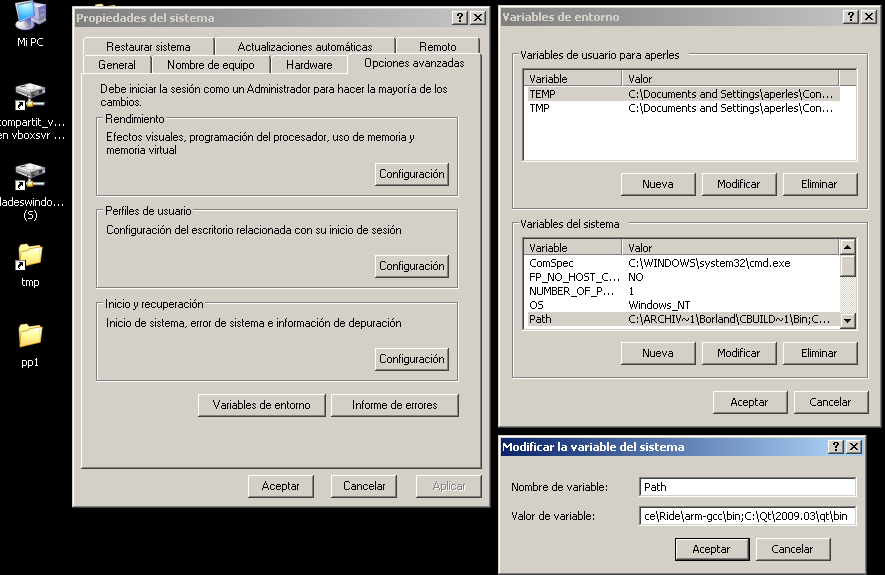Select the ComSpec system variable row
This screenshot has width=885, height=575.
pyautogui.click(x=683, y=263)
